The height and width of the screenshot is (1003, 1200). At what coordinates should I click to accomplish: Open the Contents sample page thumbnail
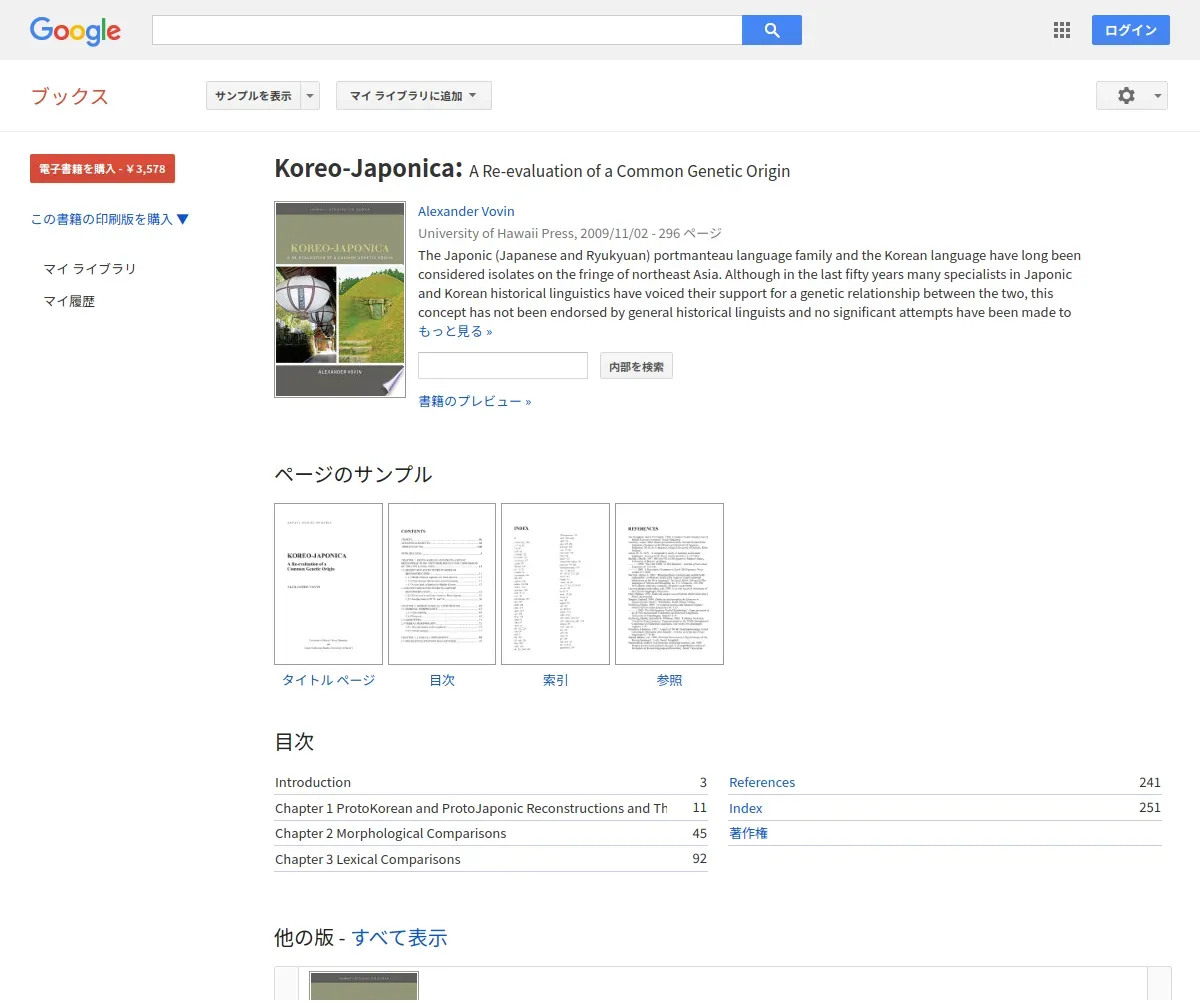click(x=442, y=584)
